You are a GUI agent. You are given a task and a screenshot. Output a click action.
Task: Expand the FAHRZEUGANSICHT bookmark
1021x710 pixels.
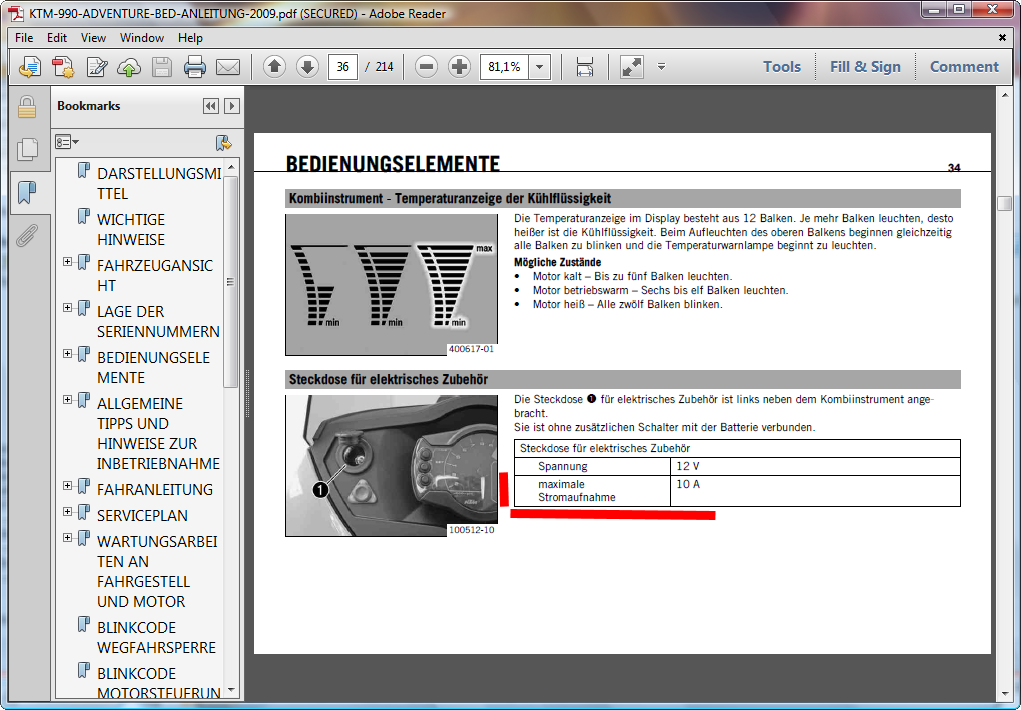(68, 262)
